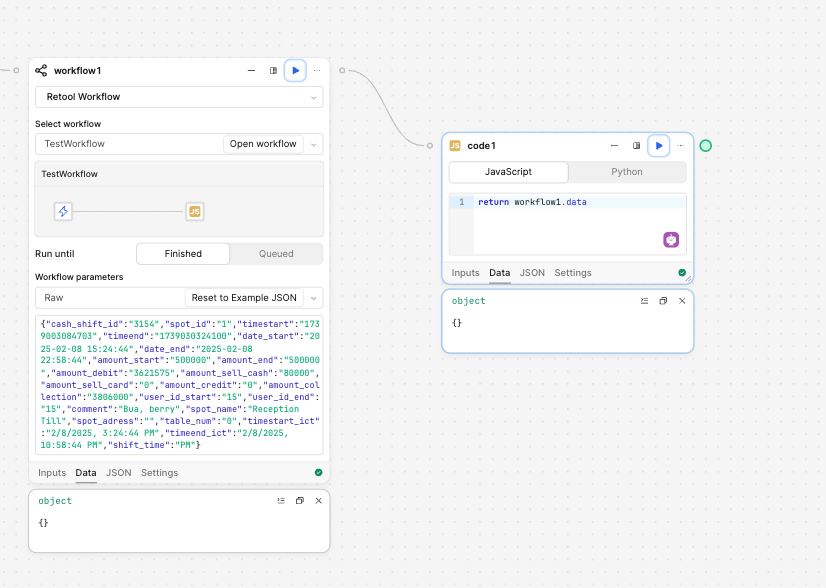Click workflow1 green success status indicator

coord(318,473)
